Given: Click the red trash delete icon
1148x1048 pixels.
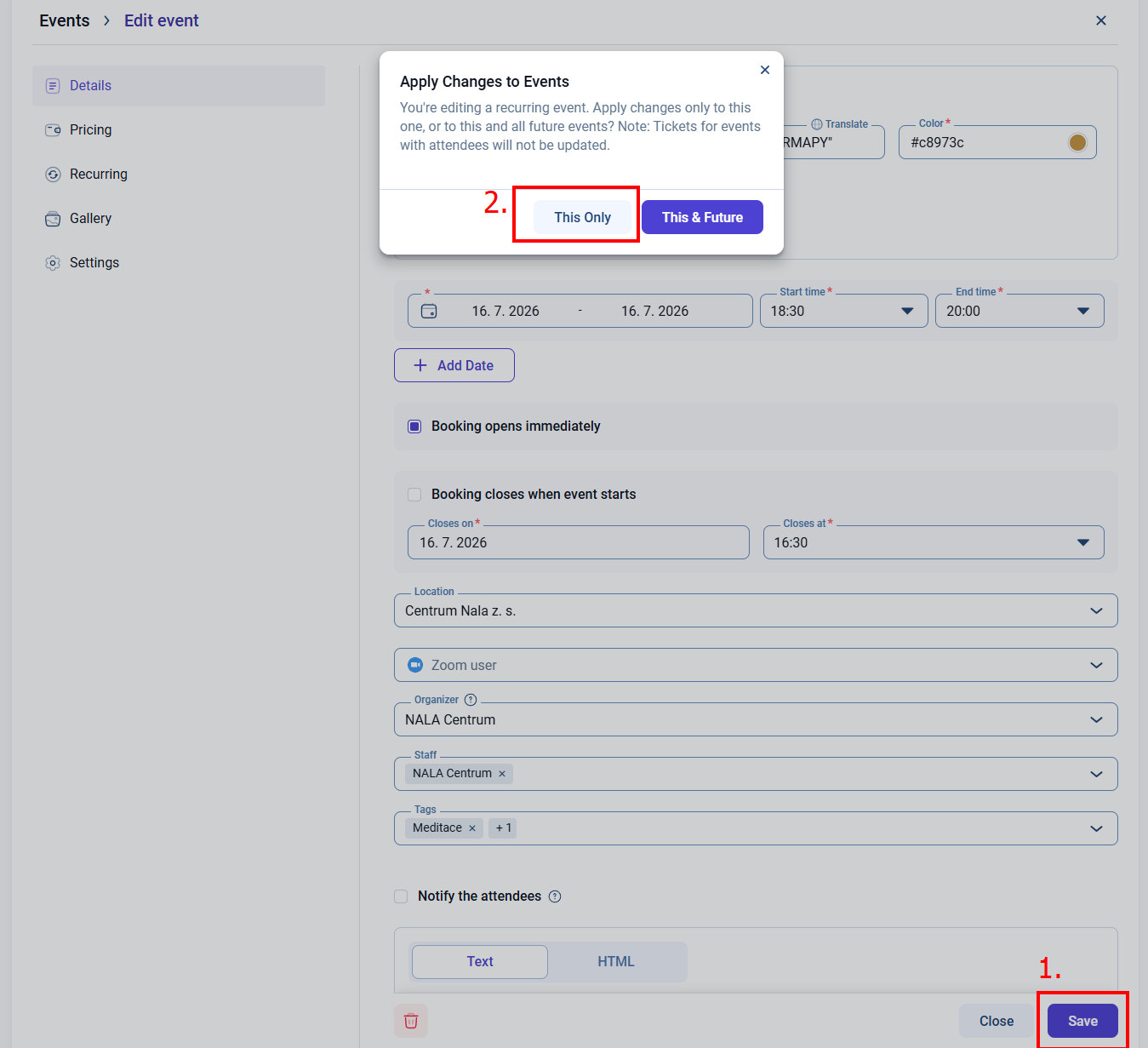Looking at the screenshot, I should coord(411,1021).
